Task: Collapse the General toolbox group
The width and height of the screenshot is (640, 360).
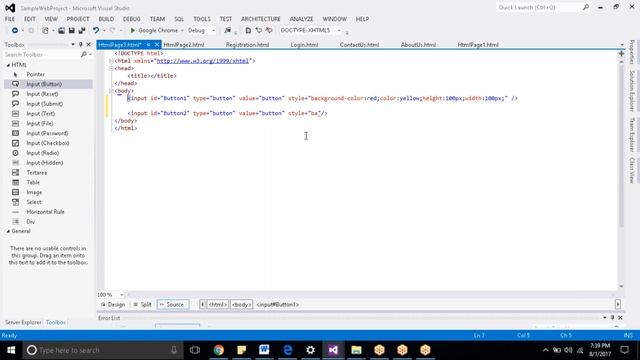Action: [x=8, y=231]
